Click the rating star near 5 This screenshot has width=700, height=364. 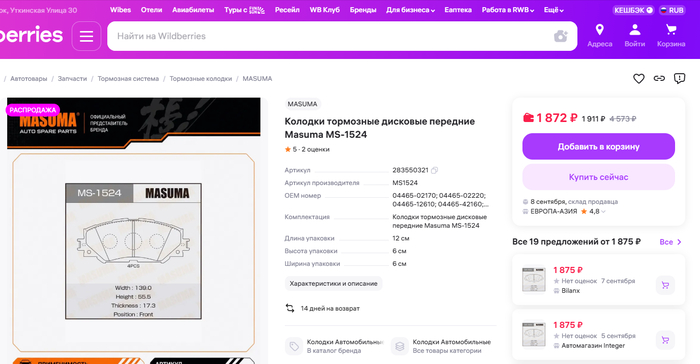tap(288, 149)
